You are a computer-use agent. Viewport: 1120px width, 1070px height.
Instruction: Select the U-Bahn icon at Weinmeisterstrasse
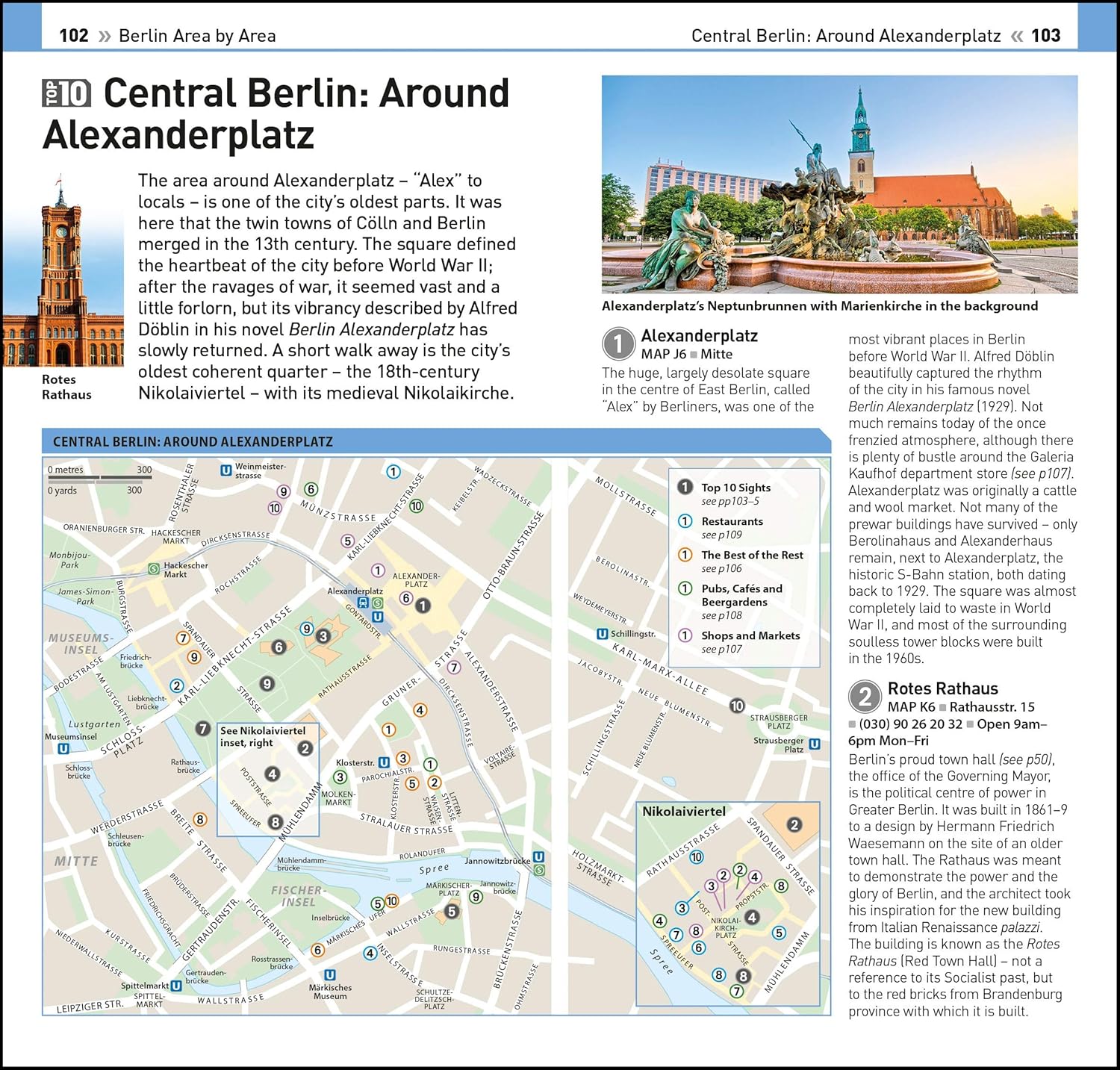225,470
